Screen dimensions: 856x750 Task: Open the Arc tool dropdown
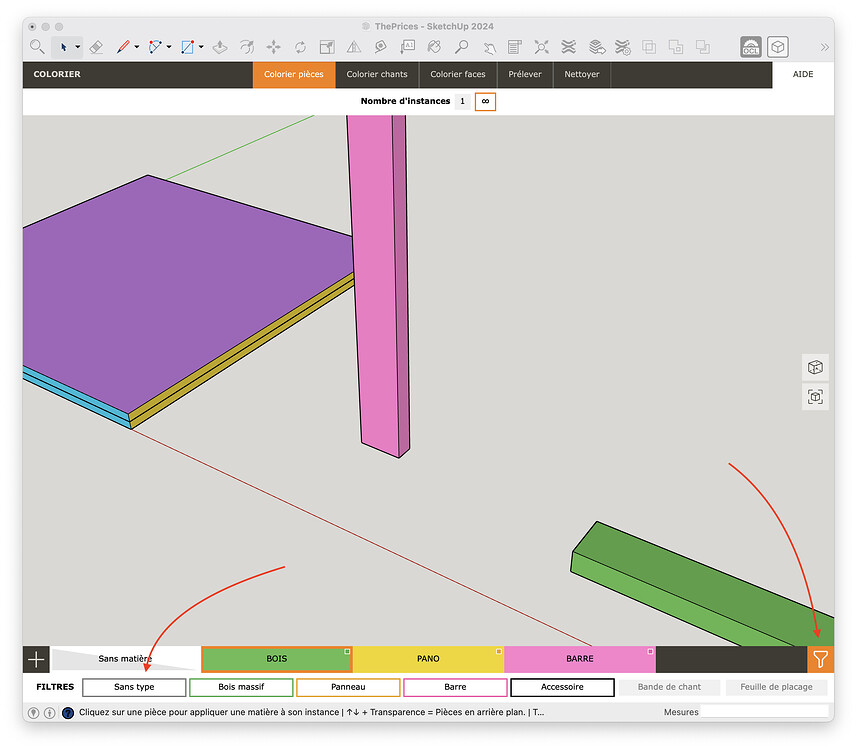(168, 46)
